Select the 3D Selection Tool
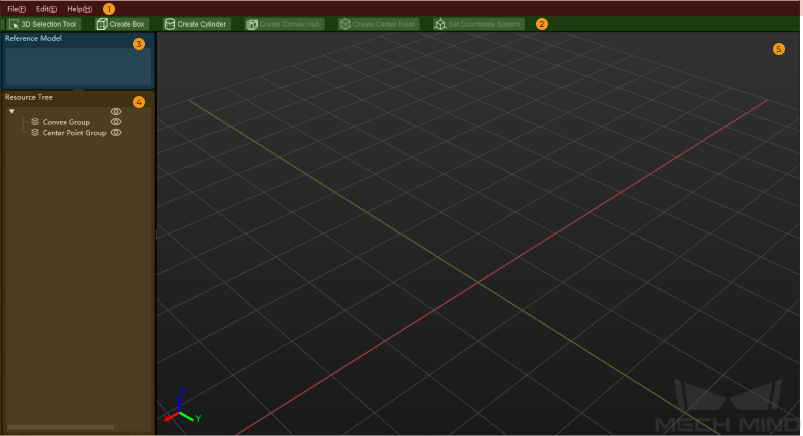The image size is (803, 436). (x=42, y=24)
